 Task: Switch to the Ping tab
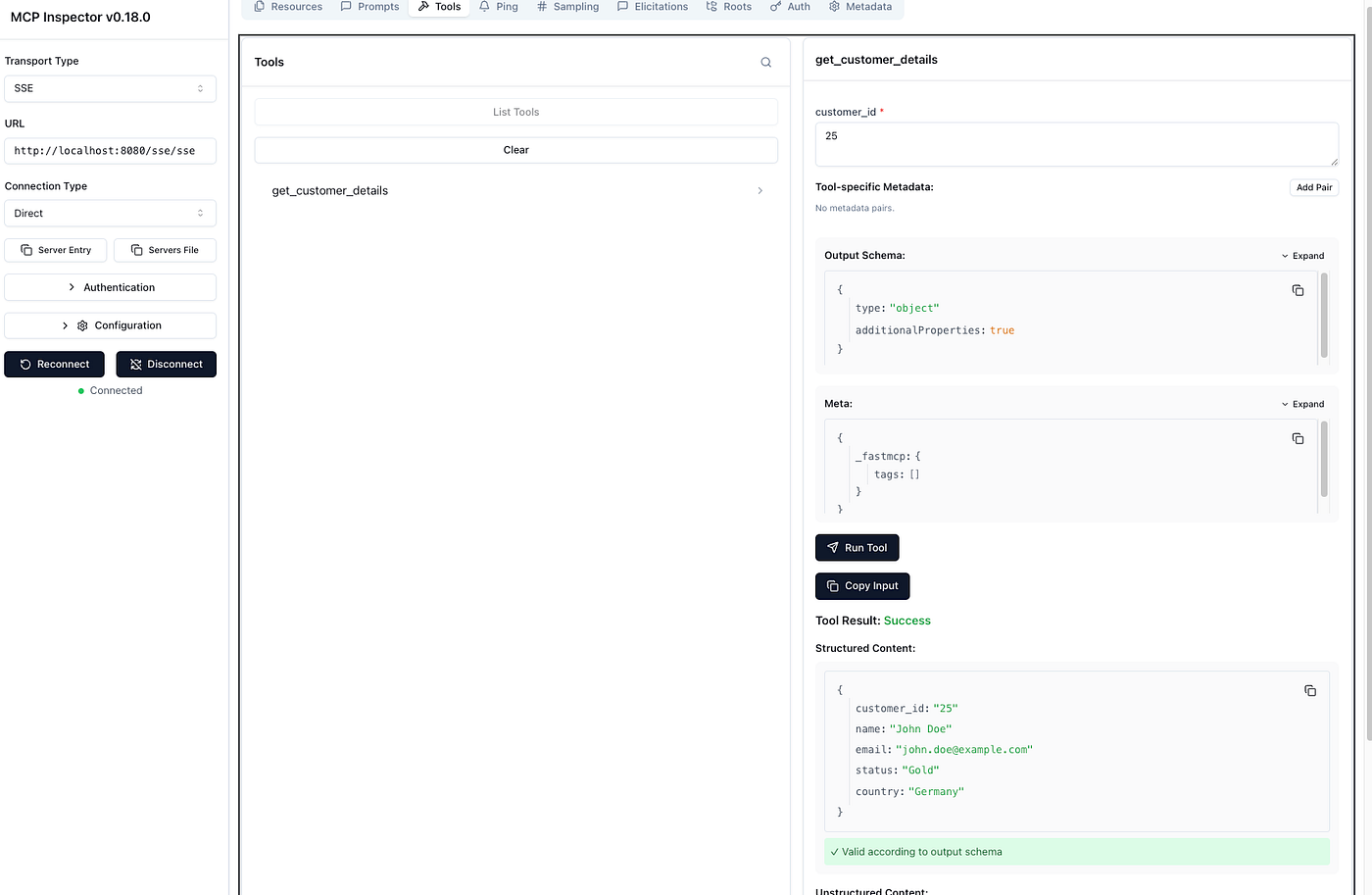[499, 7]
